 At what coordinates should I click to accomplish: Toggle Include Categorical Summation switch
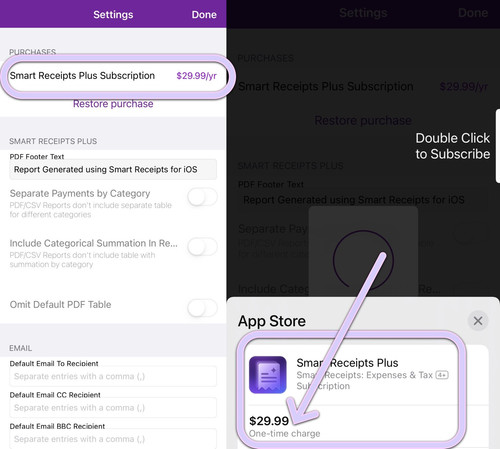202,247
